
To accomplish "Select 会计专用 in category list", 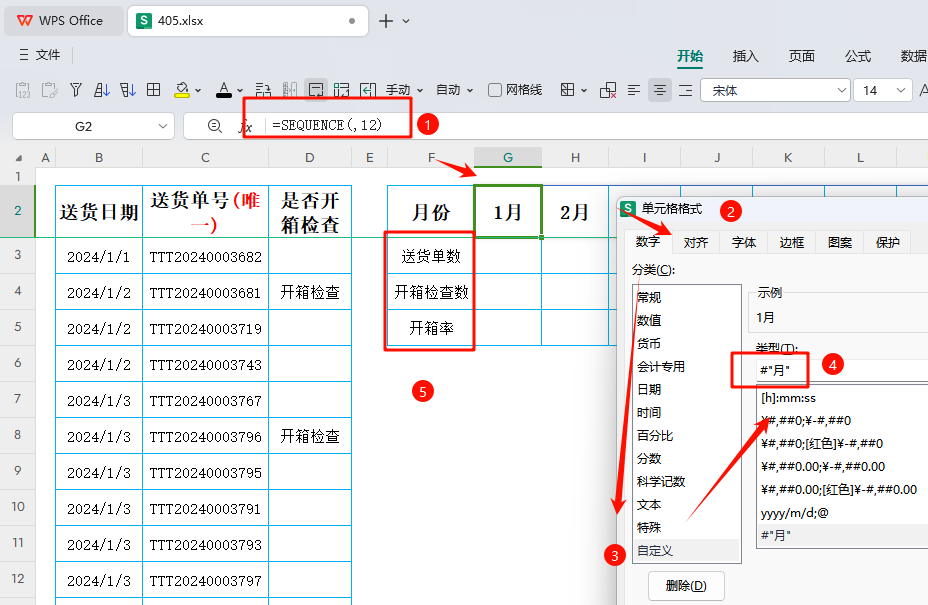I will click(x=687, y=366).
